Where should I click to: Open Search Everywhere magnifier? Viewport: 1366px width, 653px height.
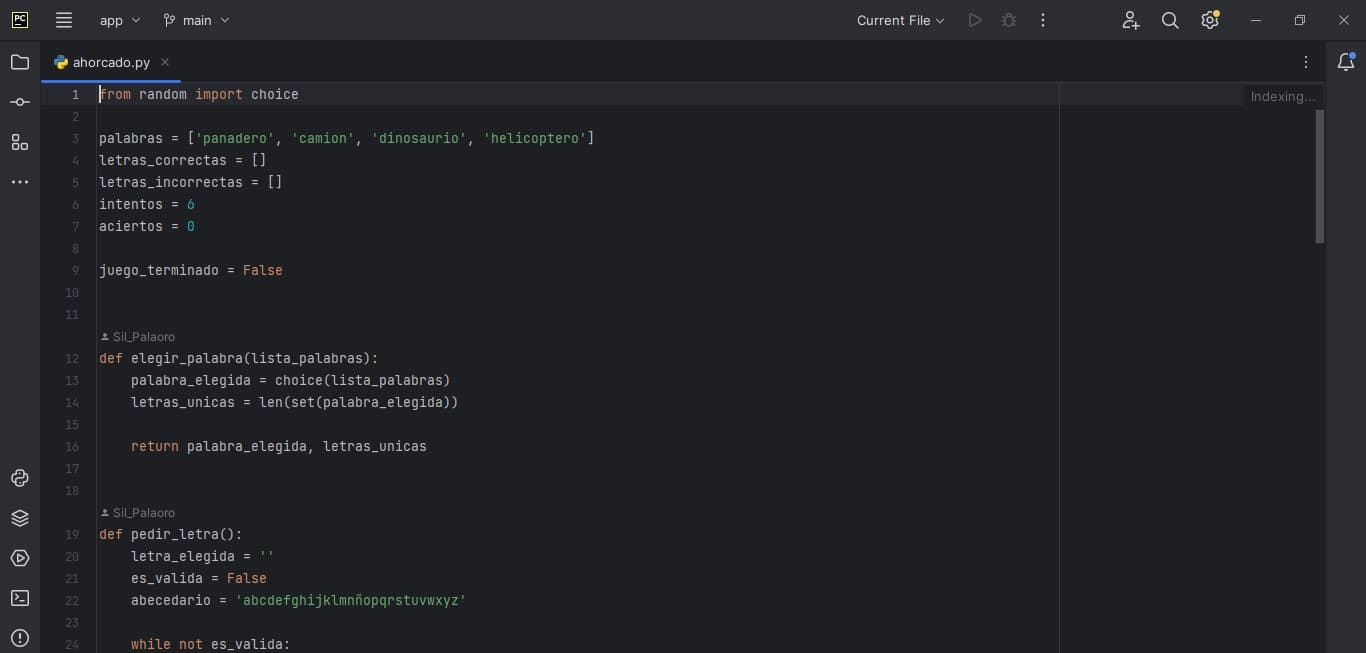[1170, 20]
